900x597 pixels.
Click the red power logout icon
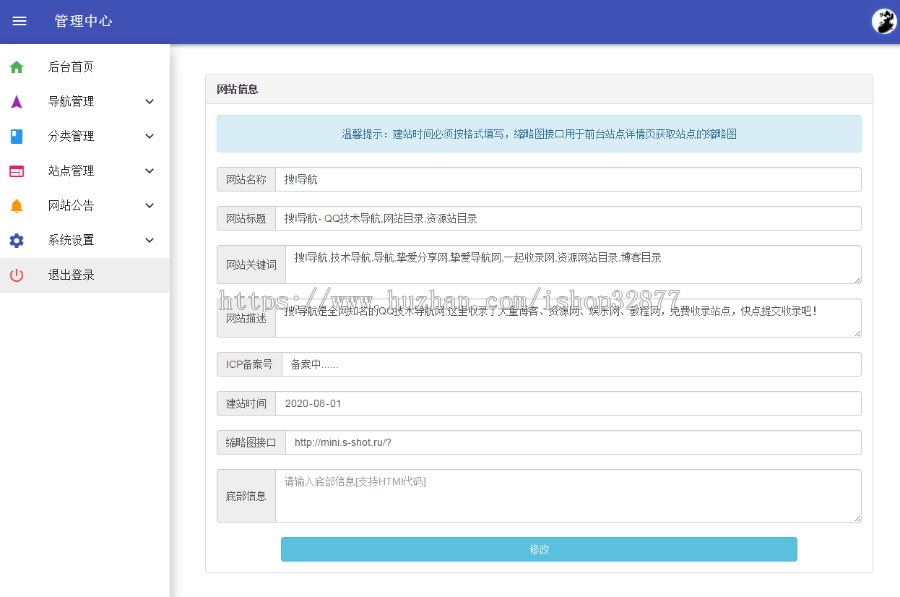click(17, 275)
